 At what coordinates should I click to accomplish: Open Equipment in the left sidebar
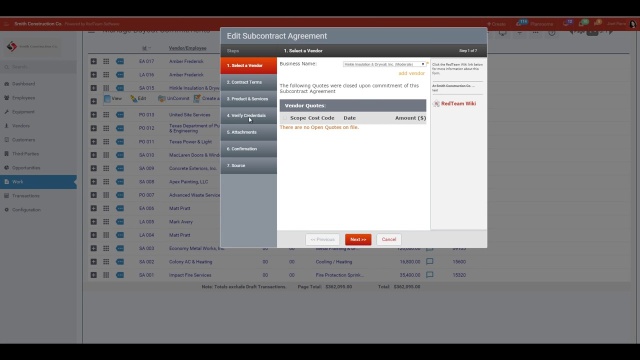[23, 112]
